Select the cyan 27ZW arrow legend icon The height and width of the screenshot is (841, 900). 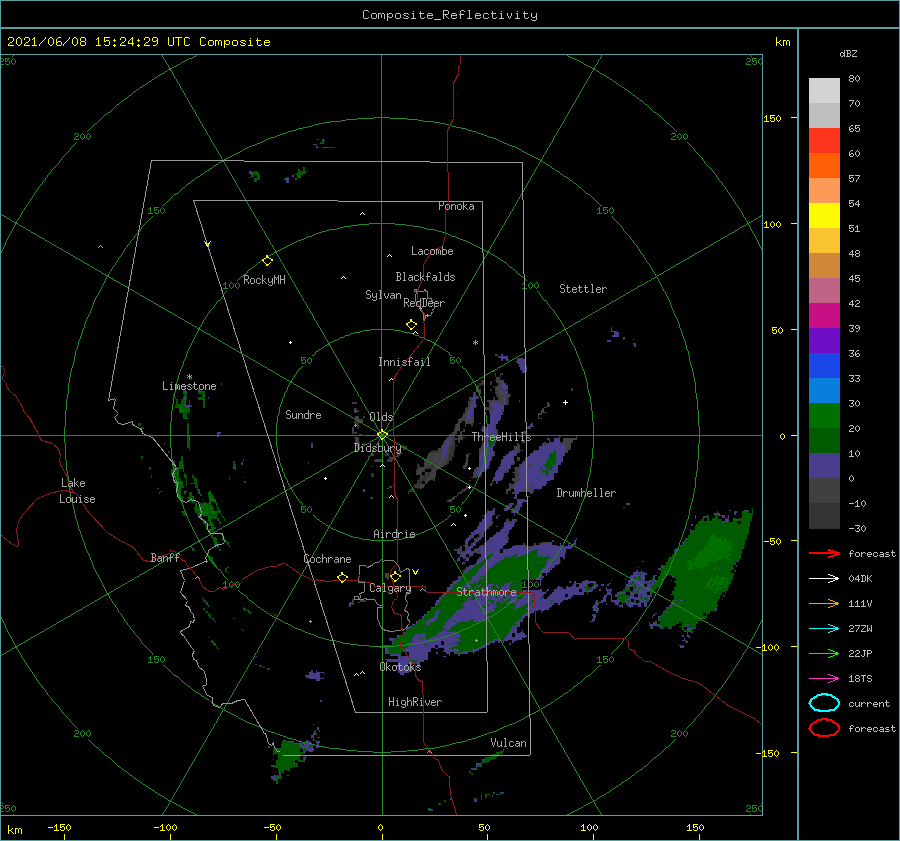pos(824,629)
